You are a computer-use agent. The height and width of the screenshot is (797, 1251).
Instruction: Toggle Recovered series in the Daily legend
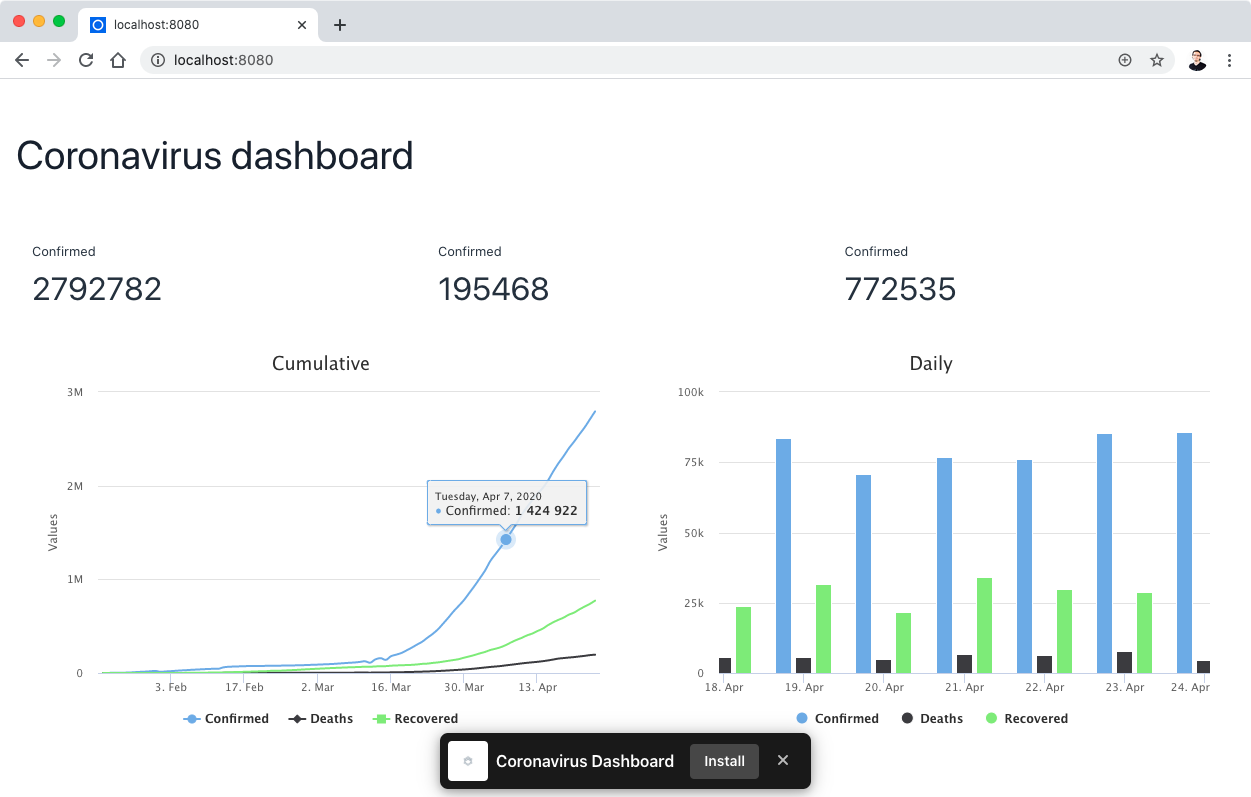click(x=1027, y=718)
